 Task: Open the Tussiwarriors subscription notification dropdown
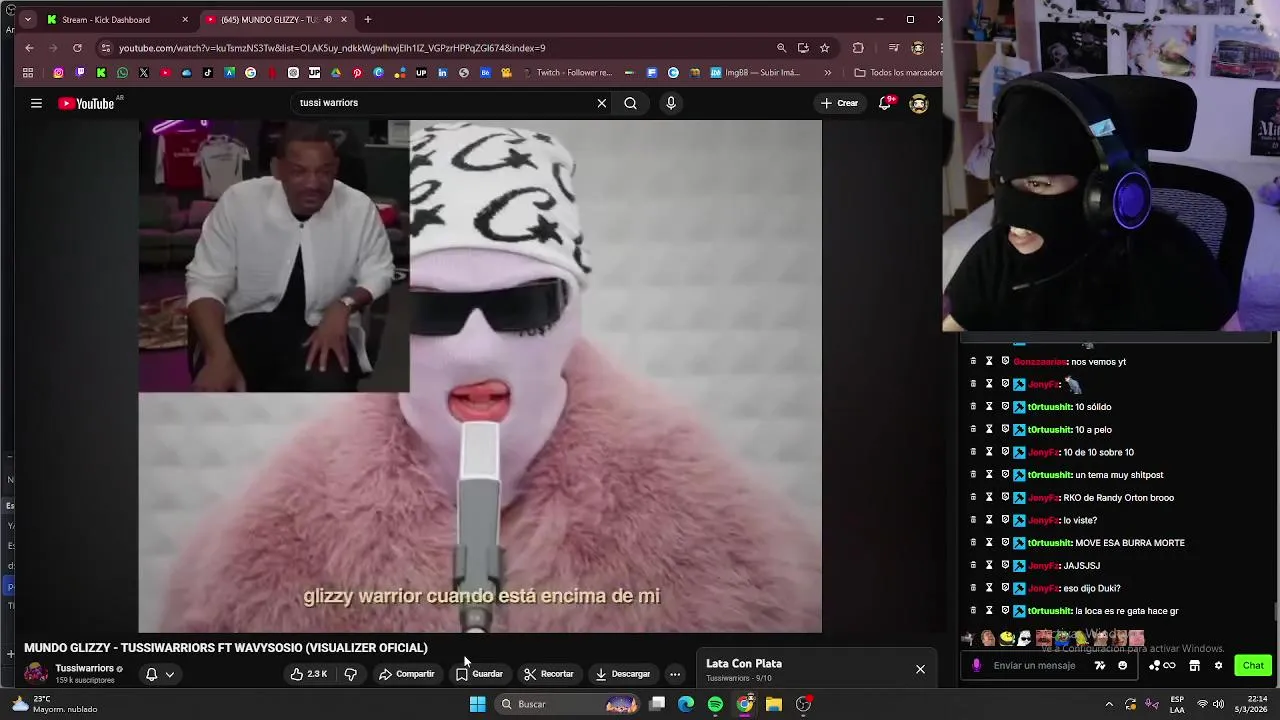click(160, 674)
